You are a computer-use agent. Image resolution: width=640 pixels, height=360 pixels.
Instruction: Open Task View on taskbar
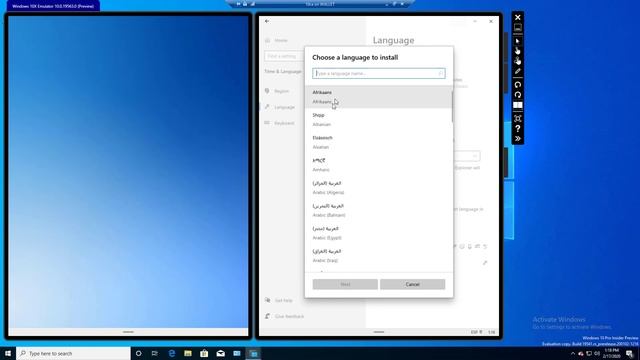coord(155,353)
